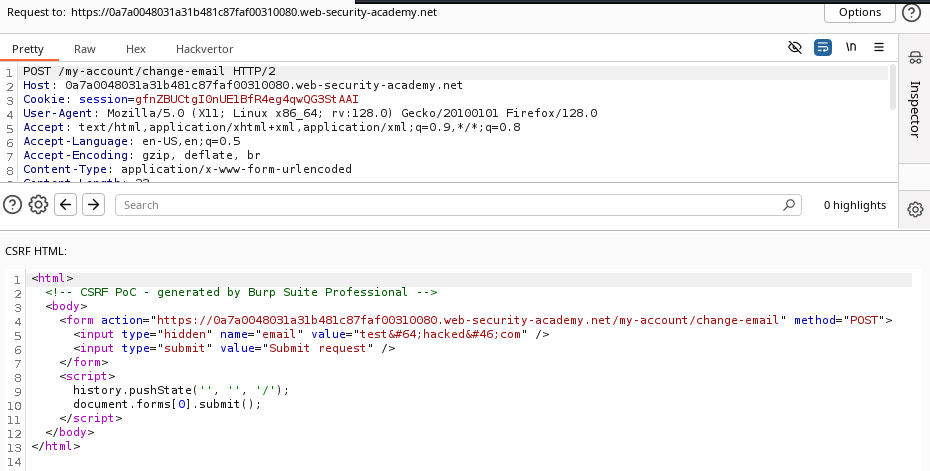The height and width of the screenshot is (471, 930).
Task: Click the 0 highlights label
Action: click(x=855, y=205)
